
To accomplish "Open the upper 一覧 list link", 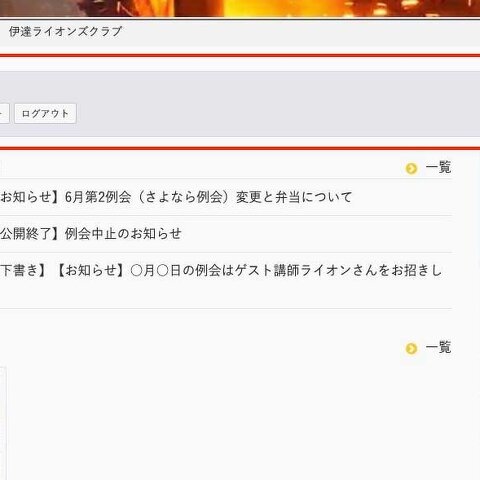I will coord(438,167).
